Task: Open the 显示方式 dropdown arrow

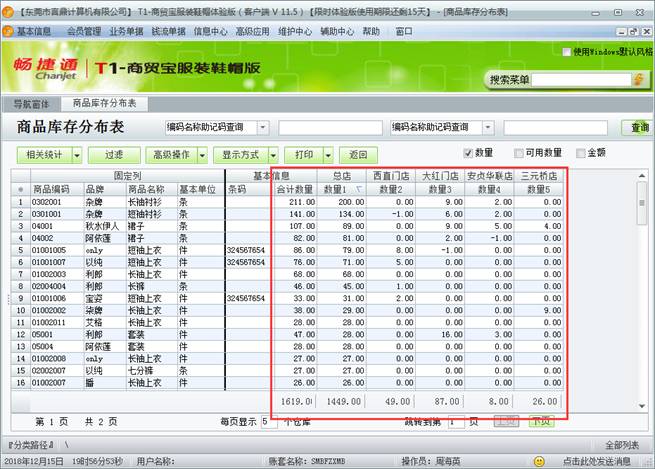Action: (273, 155)
